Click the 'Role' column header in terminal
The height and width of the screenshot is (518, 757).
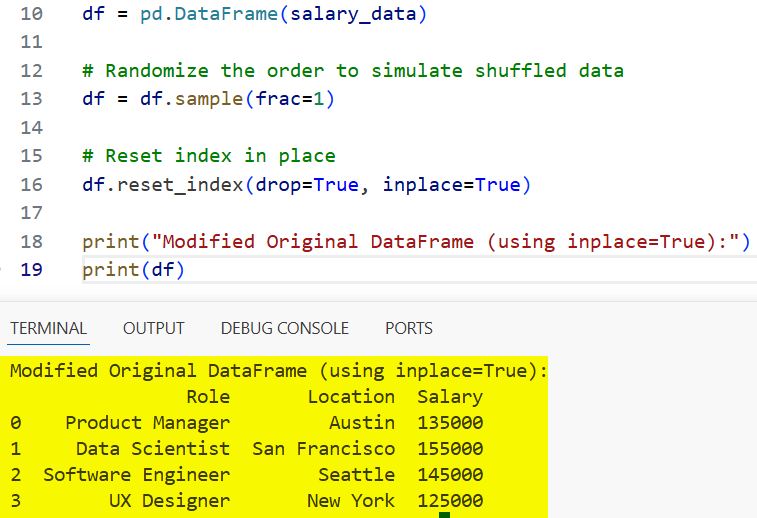click(x=208, y=397)
